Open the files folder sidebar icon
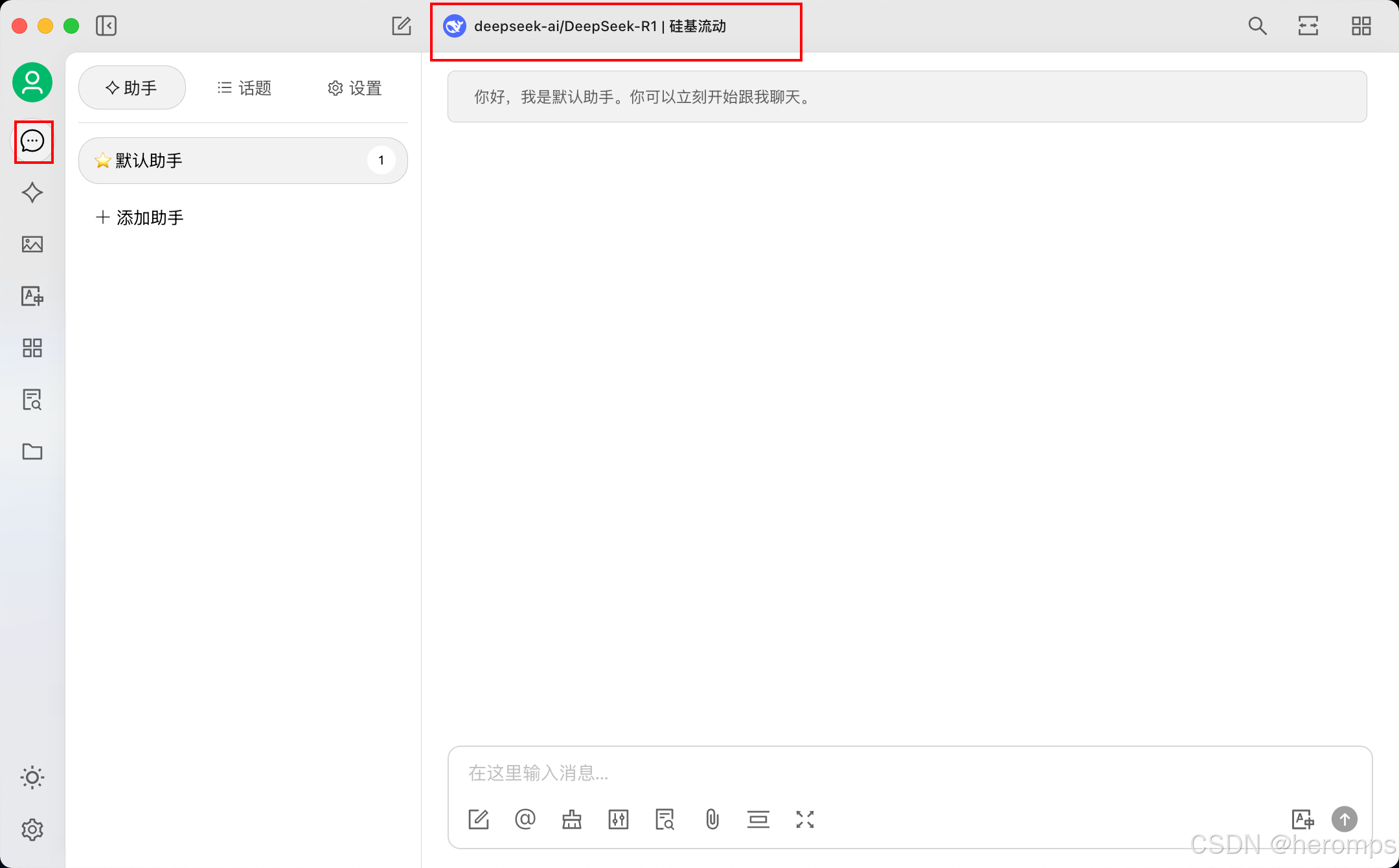 click(32, 451)
